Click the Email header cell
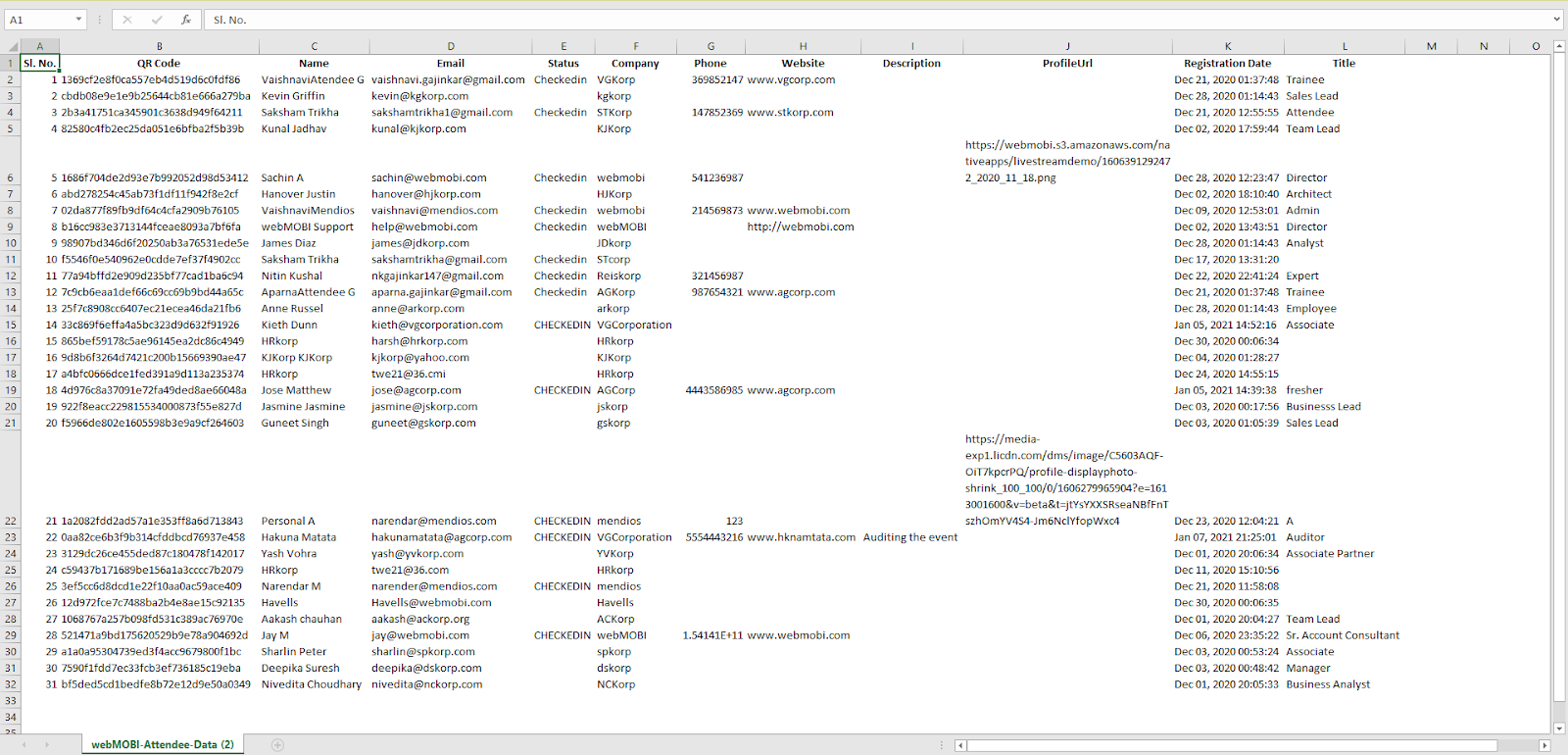1568x755 pixels. (451, 63)
